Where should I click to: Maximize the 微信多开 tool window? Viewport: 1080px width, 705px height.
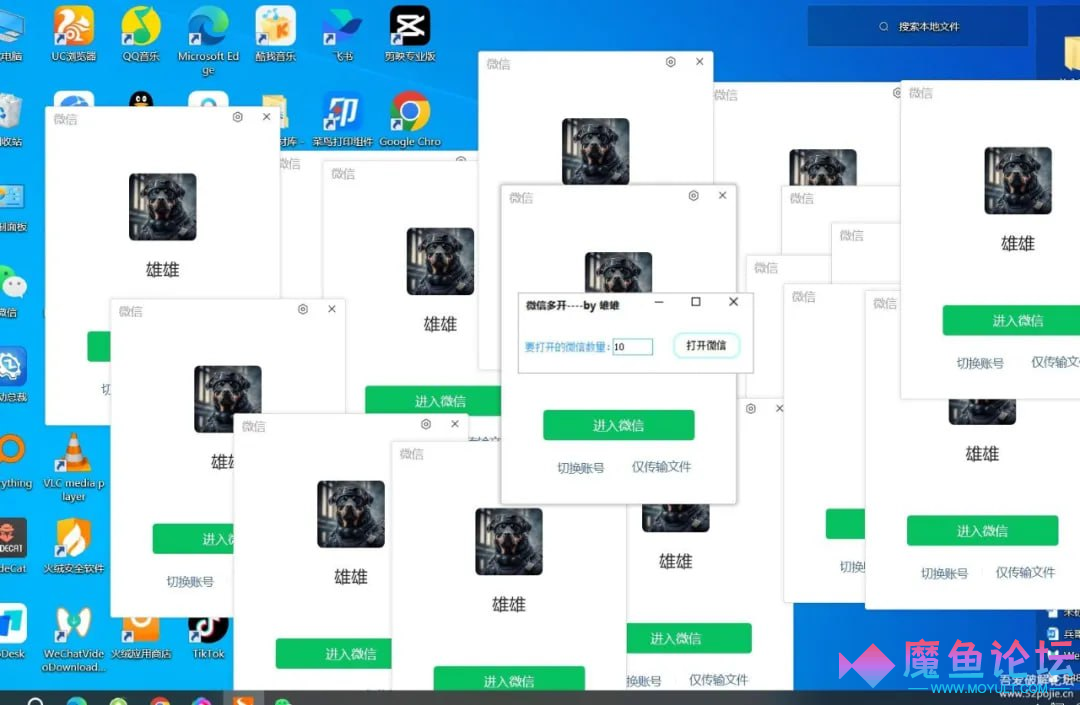click(x=696, y=302)
